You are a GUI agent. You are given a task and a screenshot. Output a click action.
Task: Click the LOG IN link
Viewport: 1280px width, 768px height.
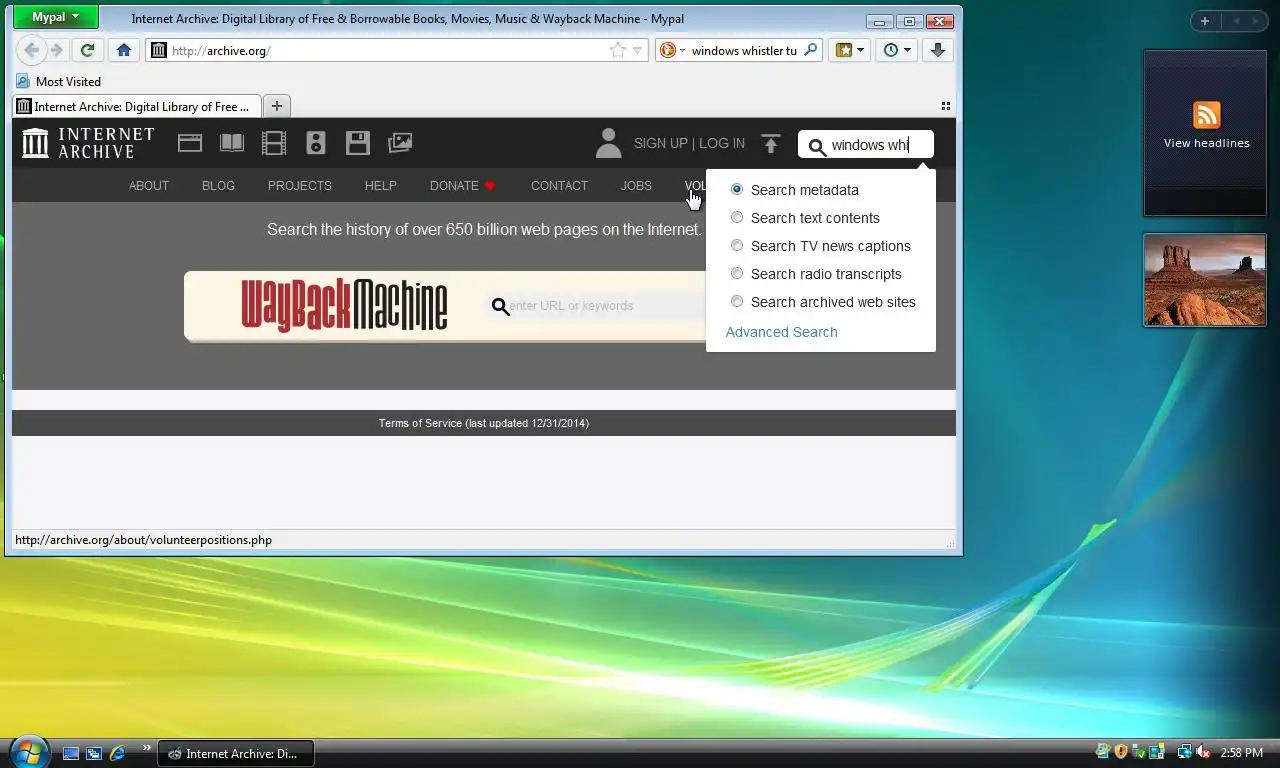[x=722, y=144]
